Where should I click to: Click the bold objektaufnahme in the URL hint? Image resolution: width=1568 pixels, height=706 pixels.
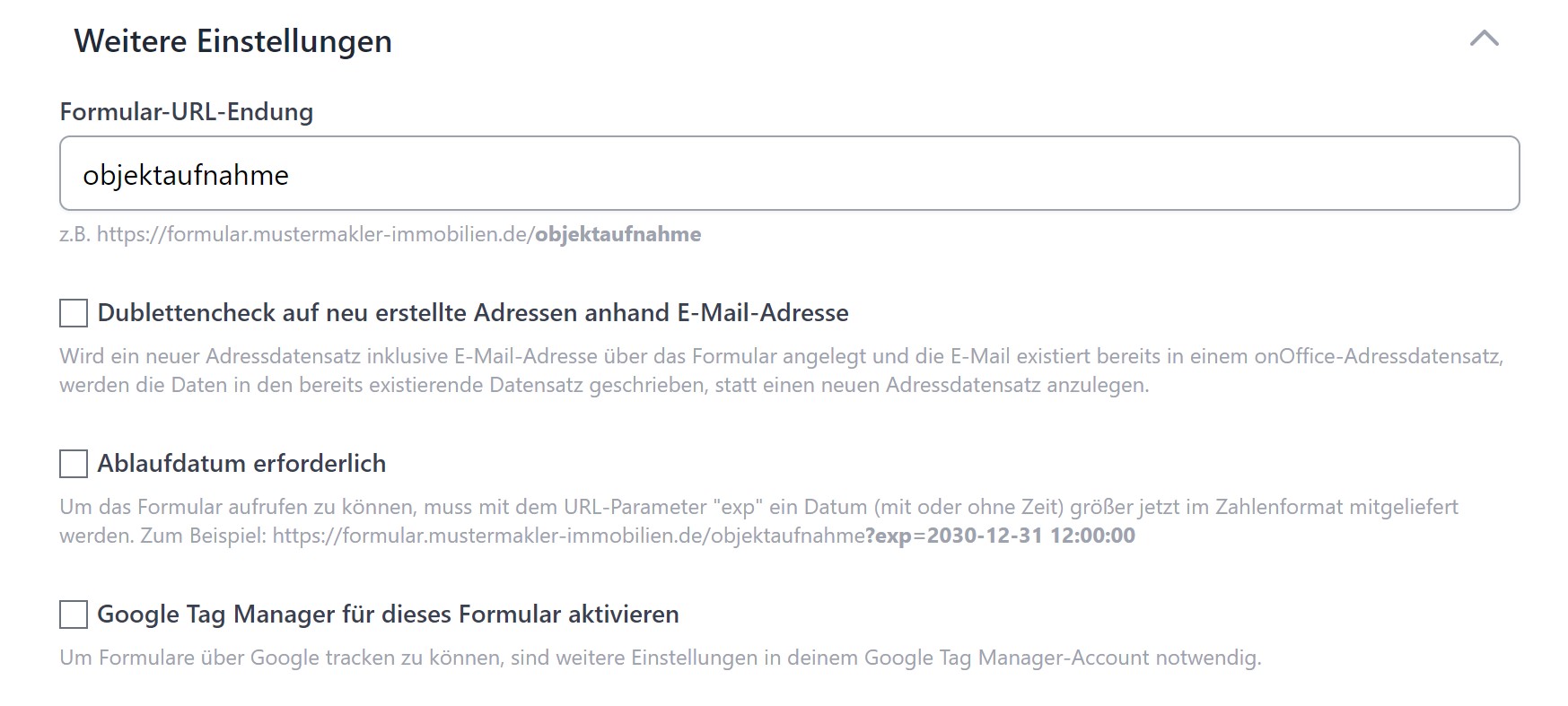point(618,234)
